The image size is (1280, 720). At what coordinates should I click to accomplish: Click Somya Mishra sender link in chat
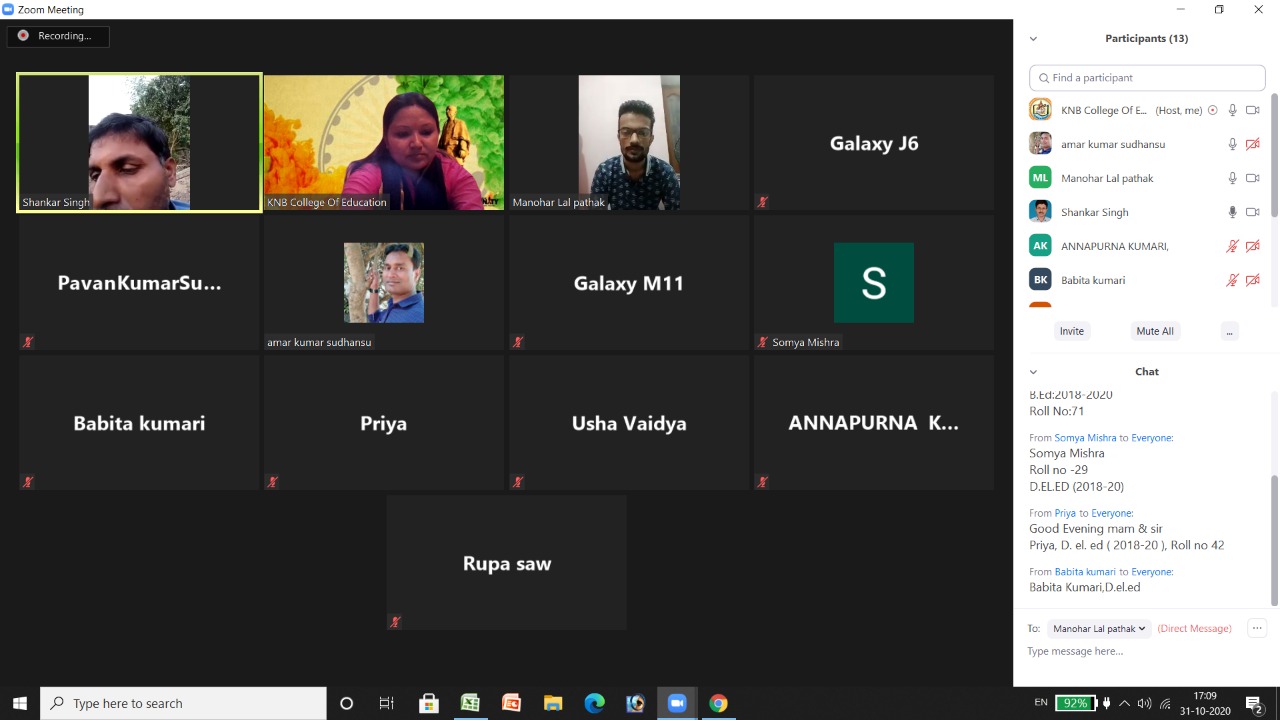click(1085, 438)
